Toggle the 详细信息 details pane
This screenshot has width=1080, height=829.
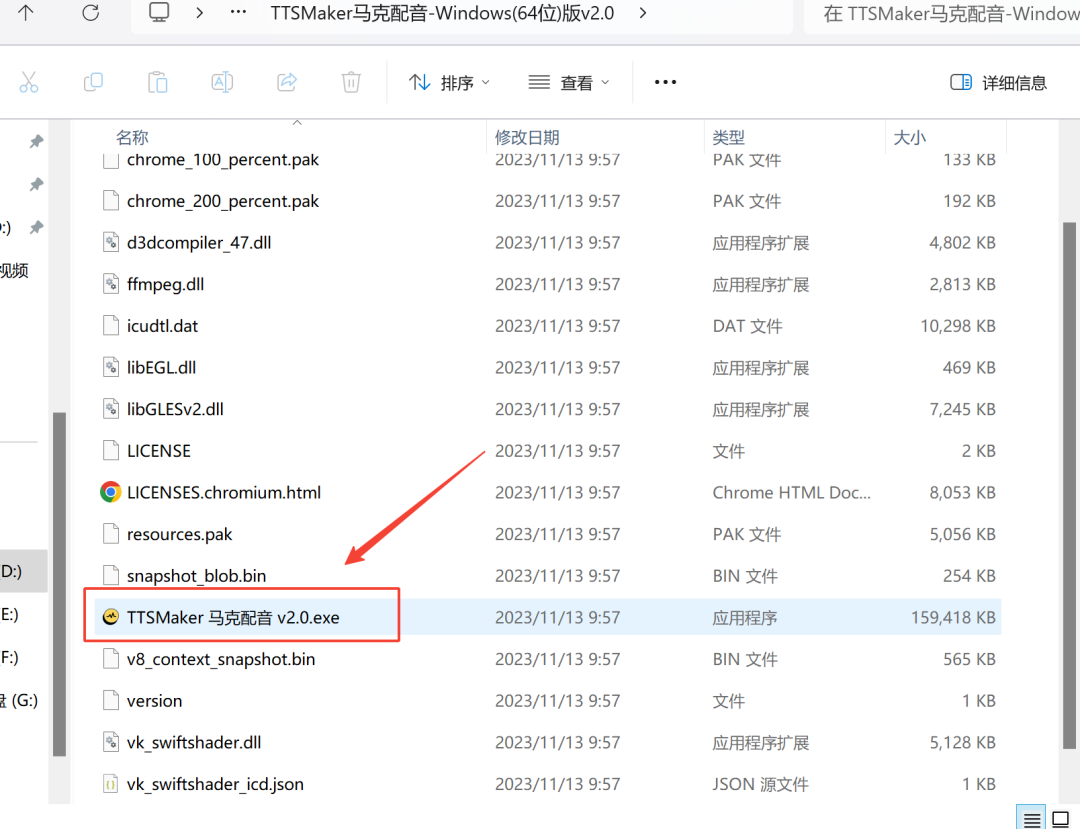pos(999,83)
